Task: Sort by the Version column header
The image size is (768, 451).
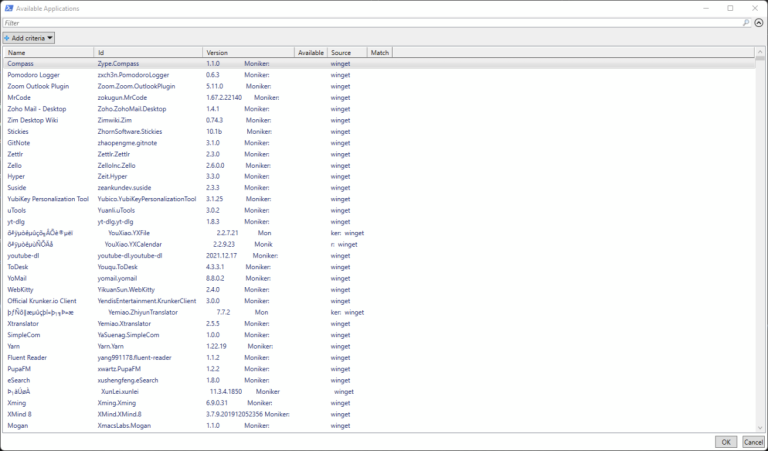Action: click(x=249, y=52)
